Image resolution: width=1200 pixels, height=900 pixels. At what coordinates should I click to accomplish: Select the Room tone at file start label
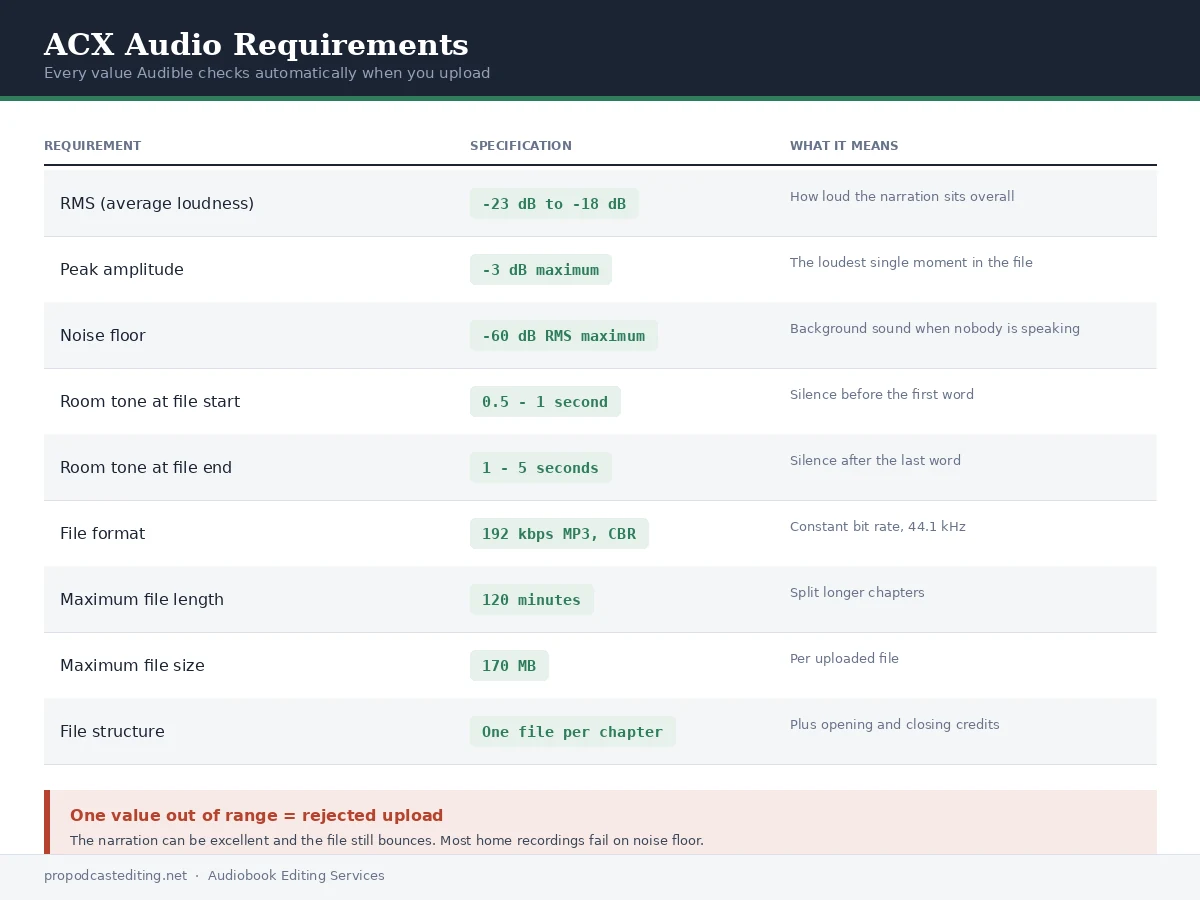point(150,402)
